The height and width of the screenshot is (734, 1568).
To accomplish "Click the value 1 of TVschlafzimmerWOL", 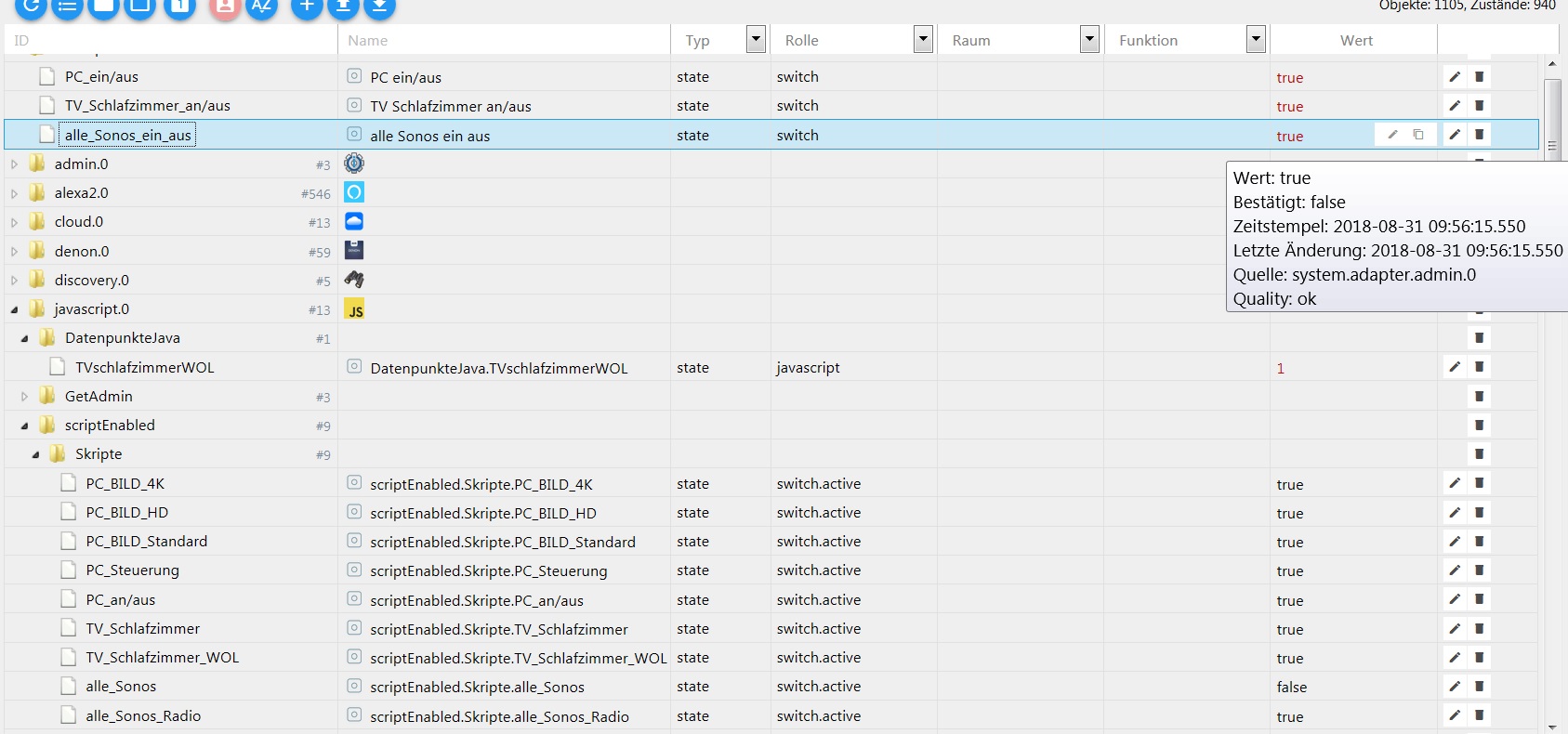I will tap(1280, 368).
